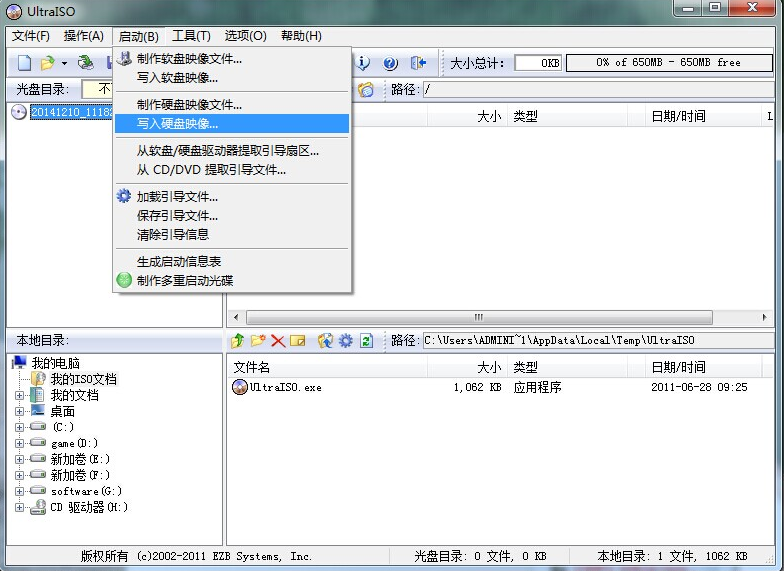Open the 文件(F) menu
This screenshot has height=571, width=784.
click(x=31, y=36)
